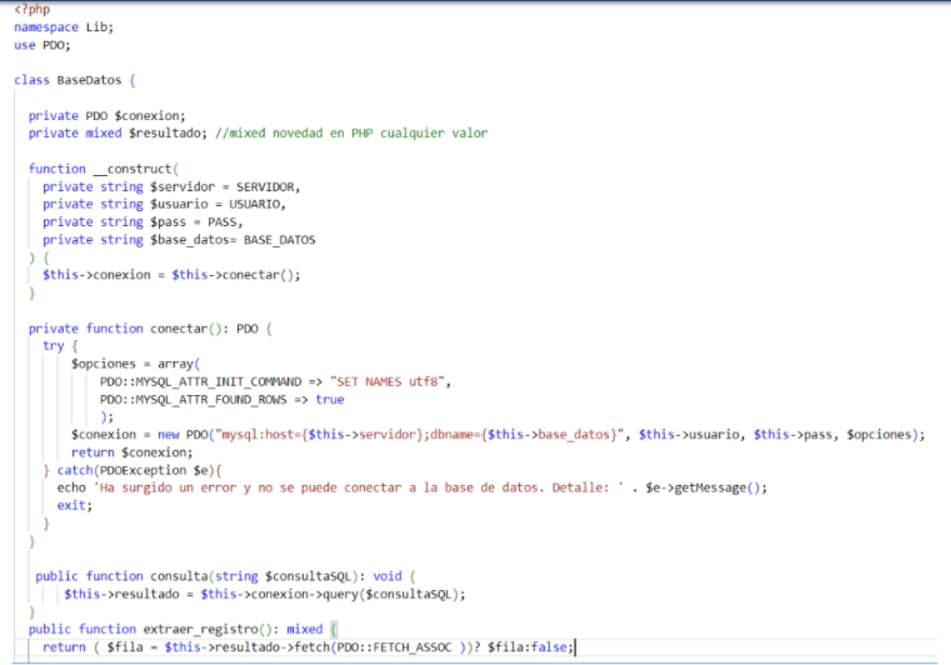The image size is (951, 665).
Task: Click the 'try' keyword
Action: [x=53, y=346]
